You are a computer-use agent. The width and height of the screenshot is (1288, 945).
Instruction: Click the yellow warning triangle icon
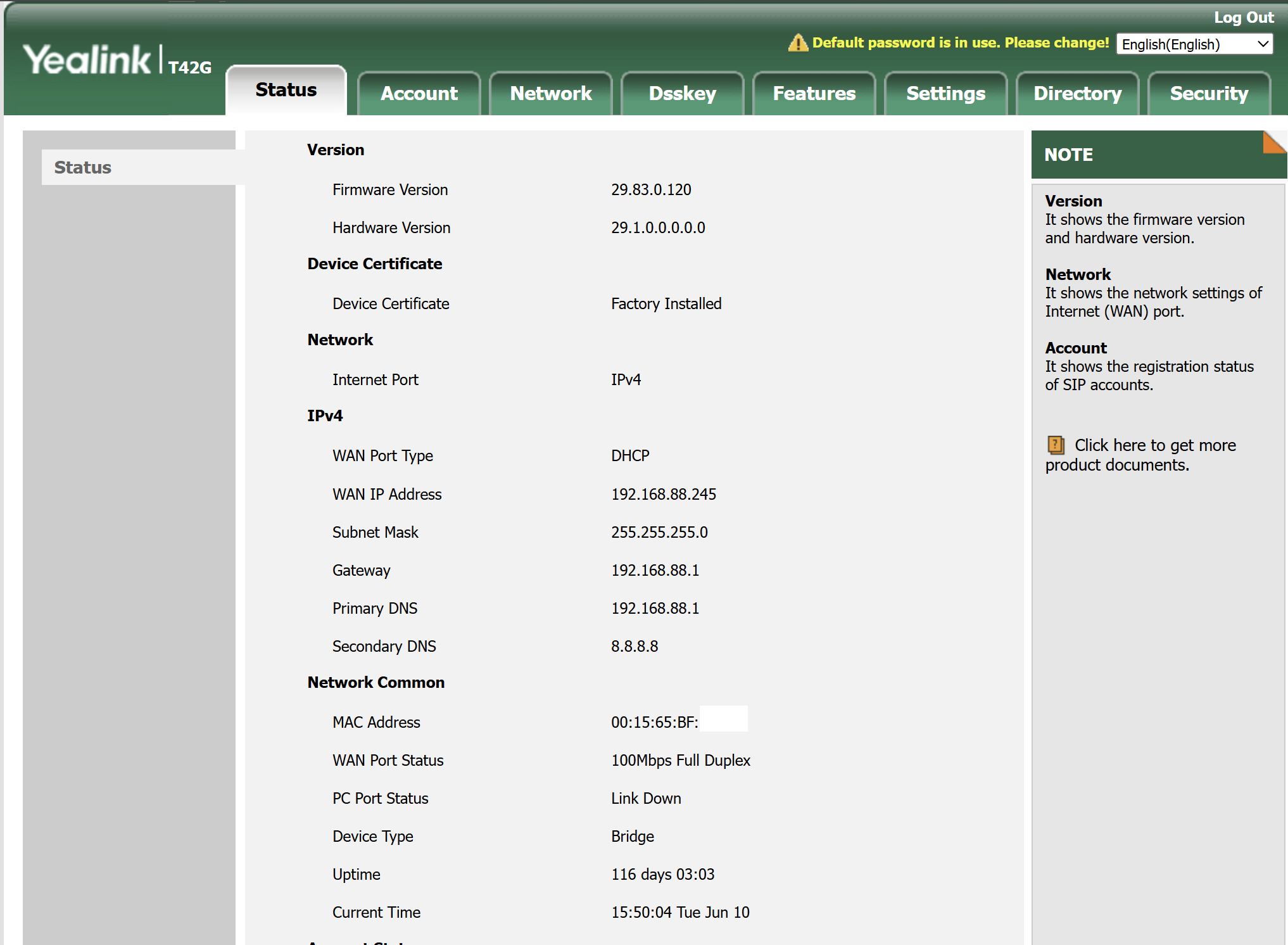(x=797, y=43)
